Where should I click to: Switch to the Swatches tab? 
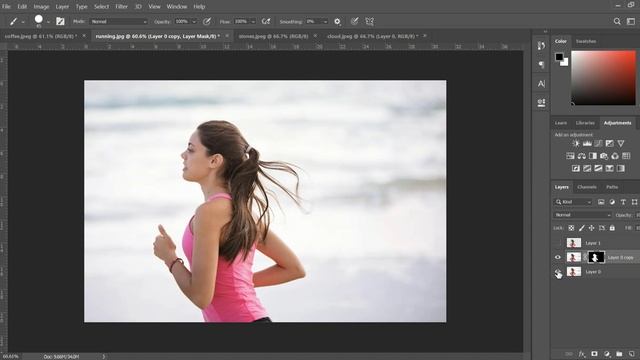tap(586, 41)
